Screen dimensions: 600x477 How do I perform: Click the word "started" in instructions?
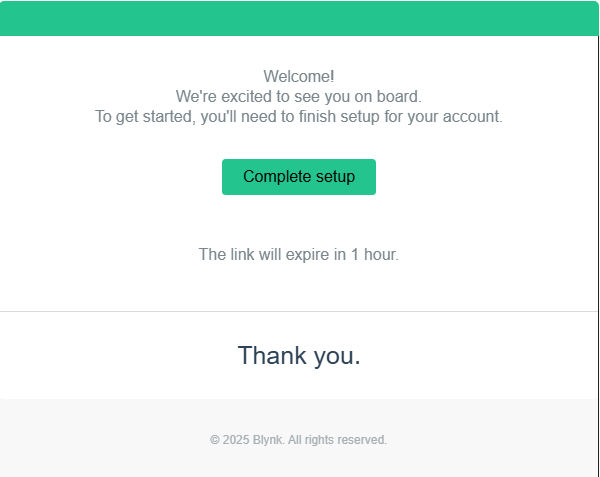[166, 117]
